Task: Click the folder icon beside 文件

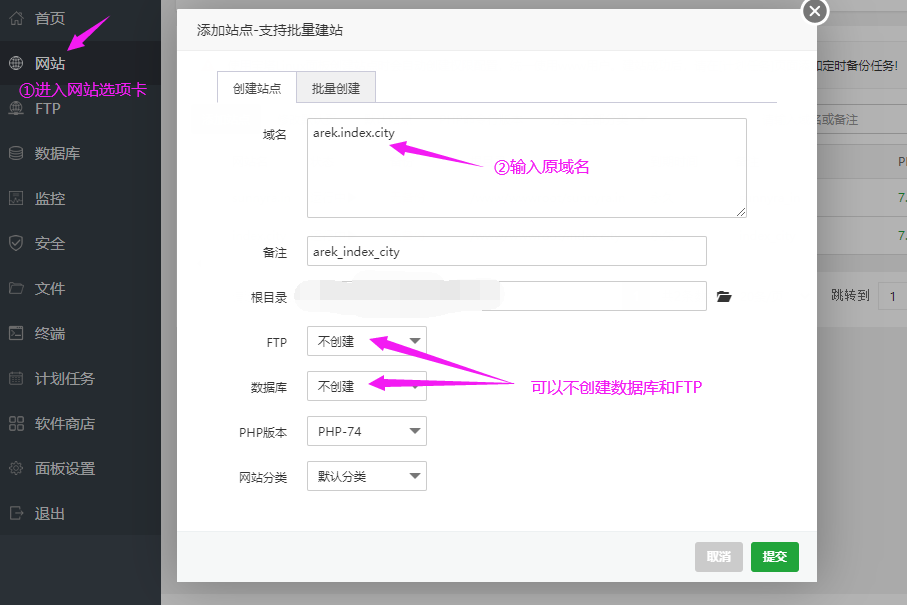Action: tap(16, 288)
